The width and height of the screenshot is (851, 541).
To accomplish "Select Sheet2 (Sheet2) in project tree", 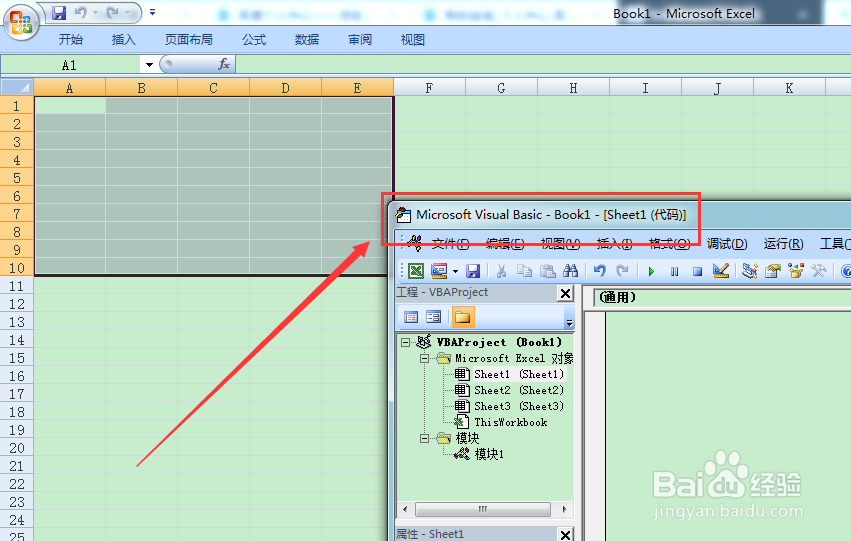I will [x=519, y=390].
